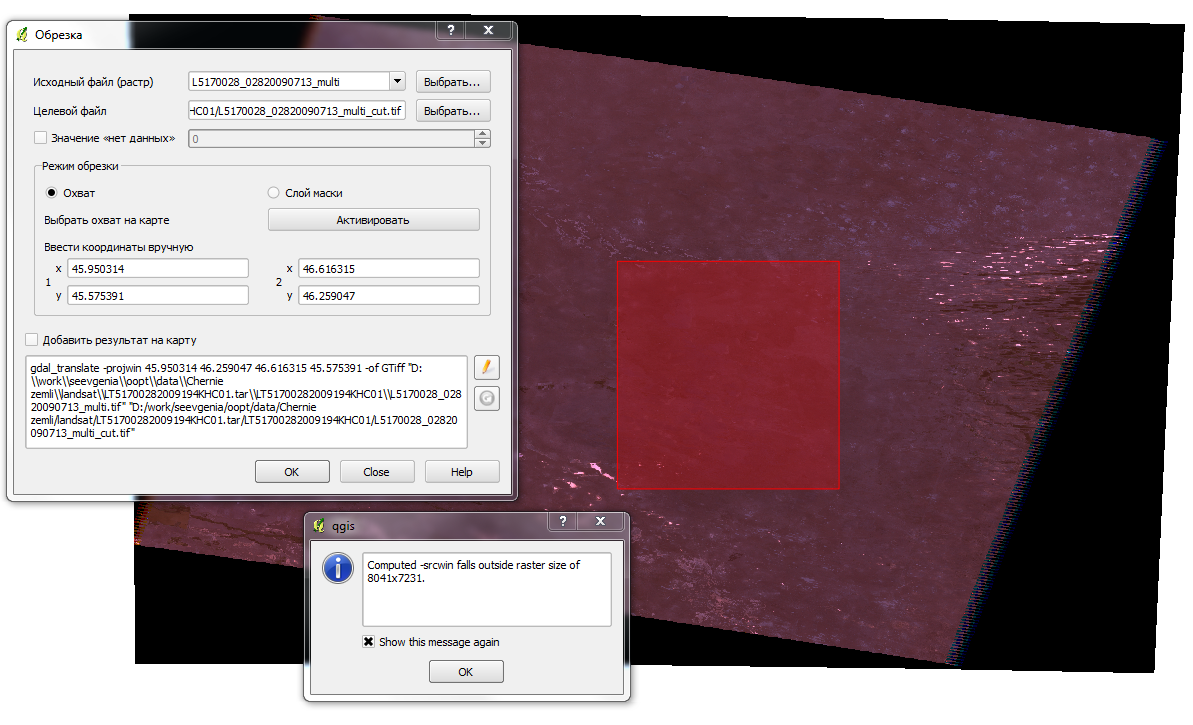This screenshot has height=725, width=1193.
Task: Click OK on the qgis warning message
Action: pyautogui.click(x=465, y=671)
